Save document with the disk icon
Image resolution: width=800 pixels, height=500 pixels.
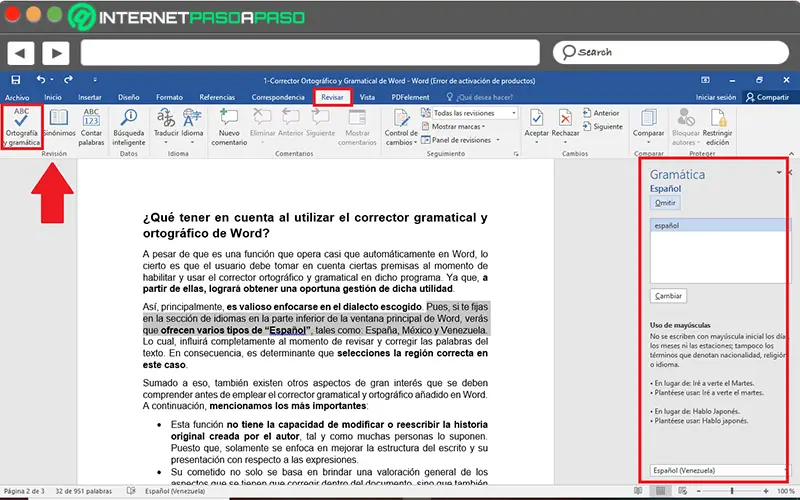16,80
